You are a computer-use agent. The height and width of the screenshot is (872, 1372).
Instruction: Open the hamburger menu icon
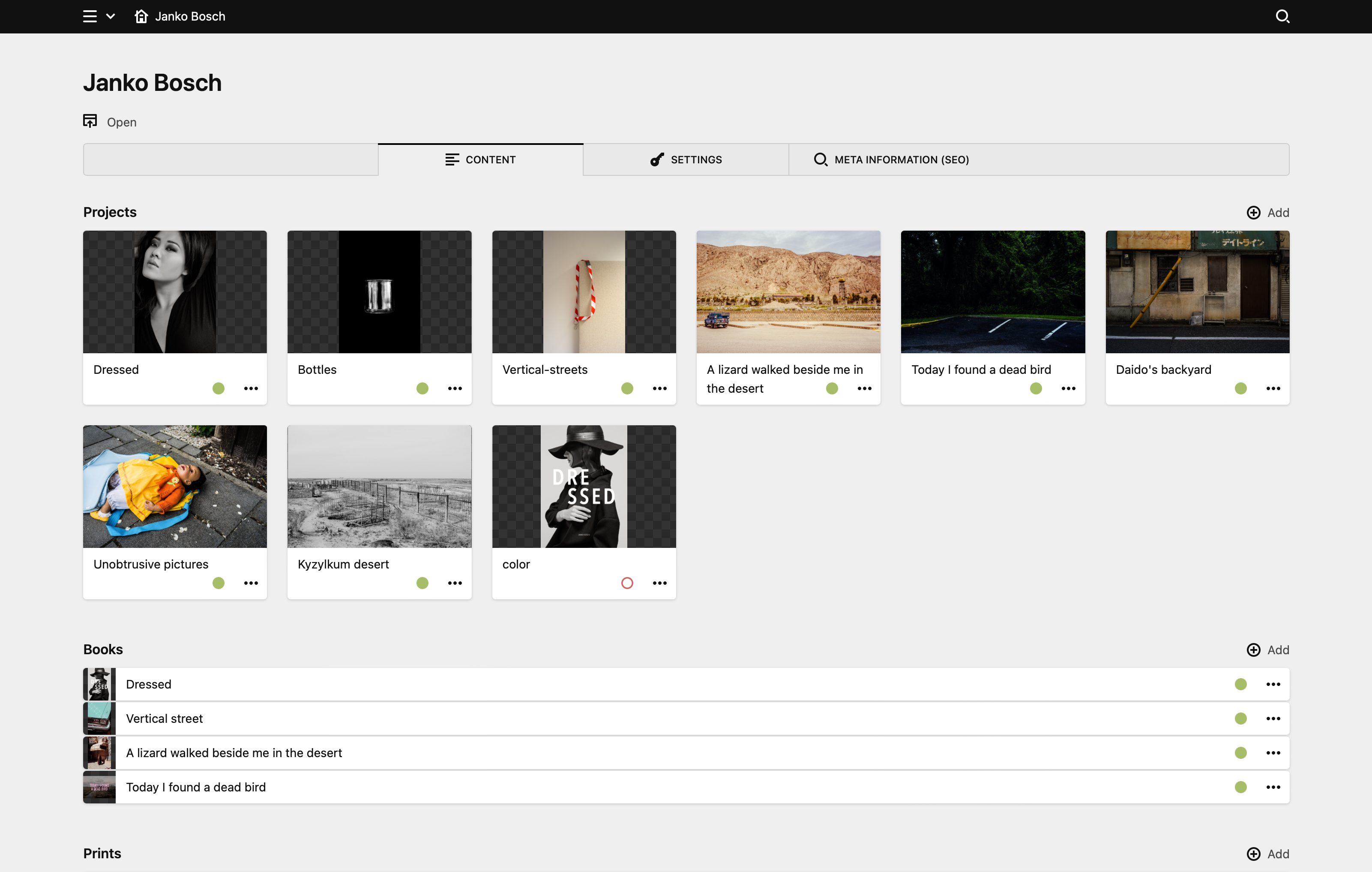click(90, 17)
